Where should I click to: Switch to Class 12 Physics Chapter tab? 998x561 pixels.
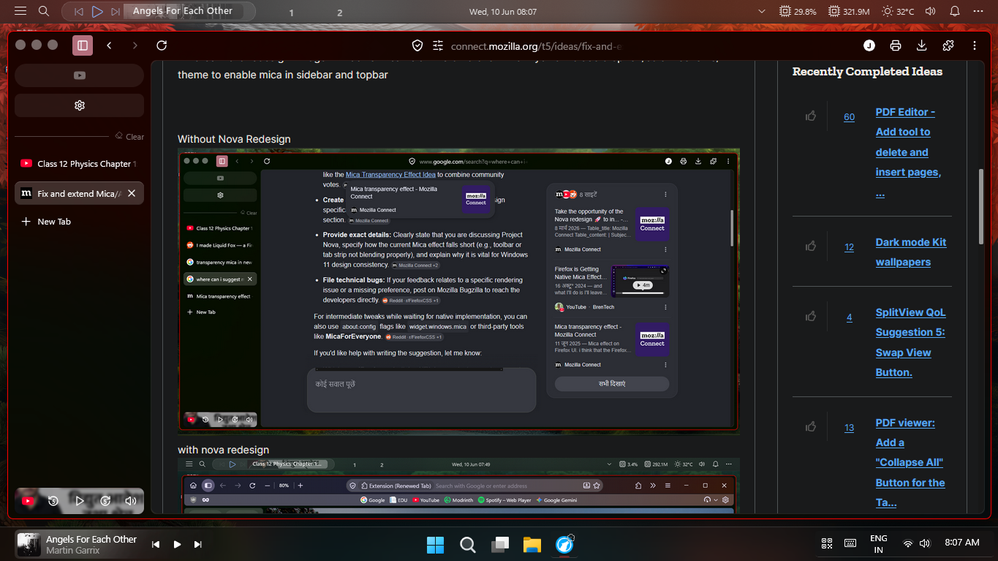(80, 164)
